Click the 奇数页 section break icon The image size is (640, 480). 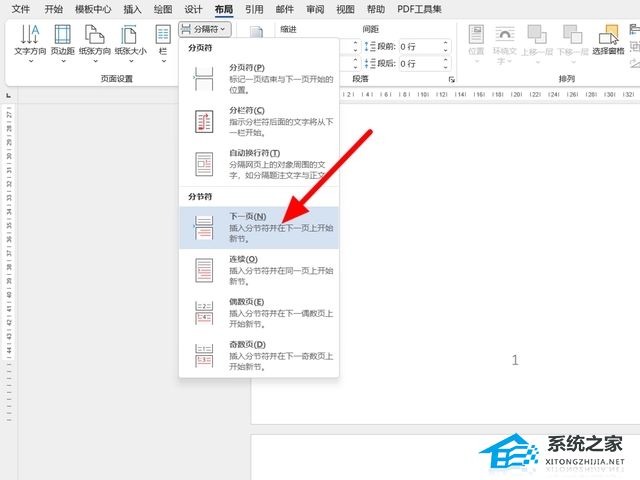point(204,356)
